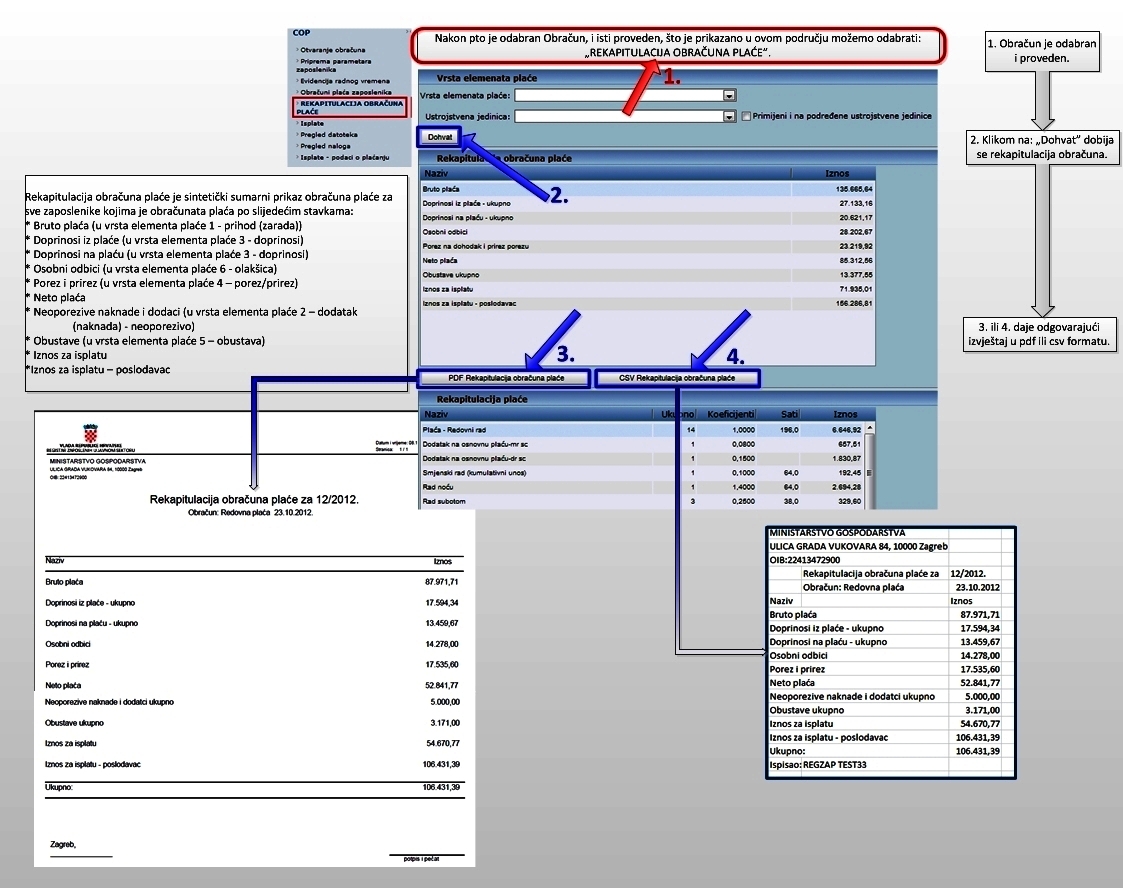This screenshot has height=888, width=1123.
Task: Click the Vrsta elemenata plaće section header
Action: click(678, 78)
